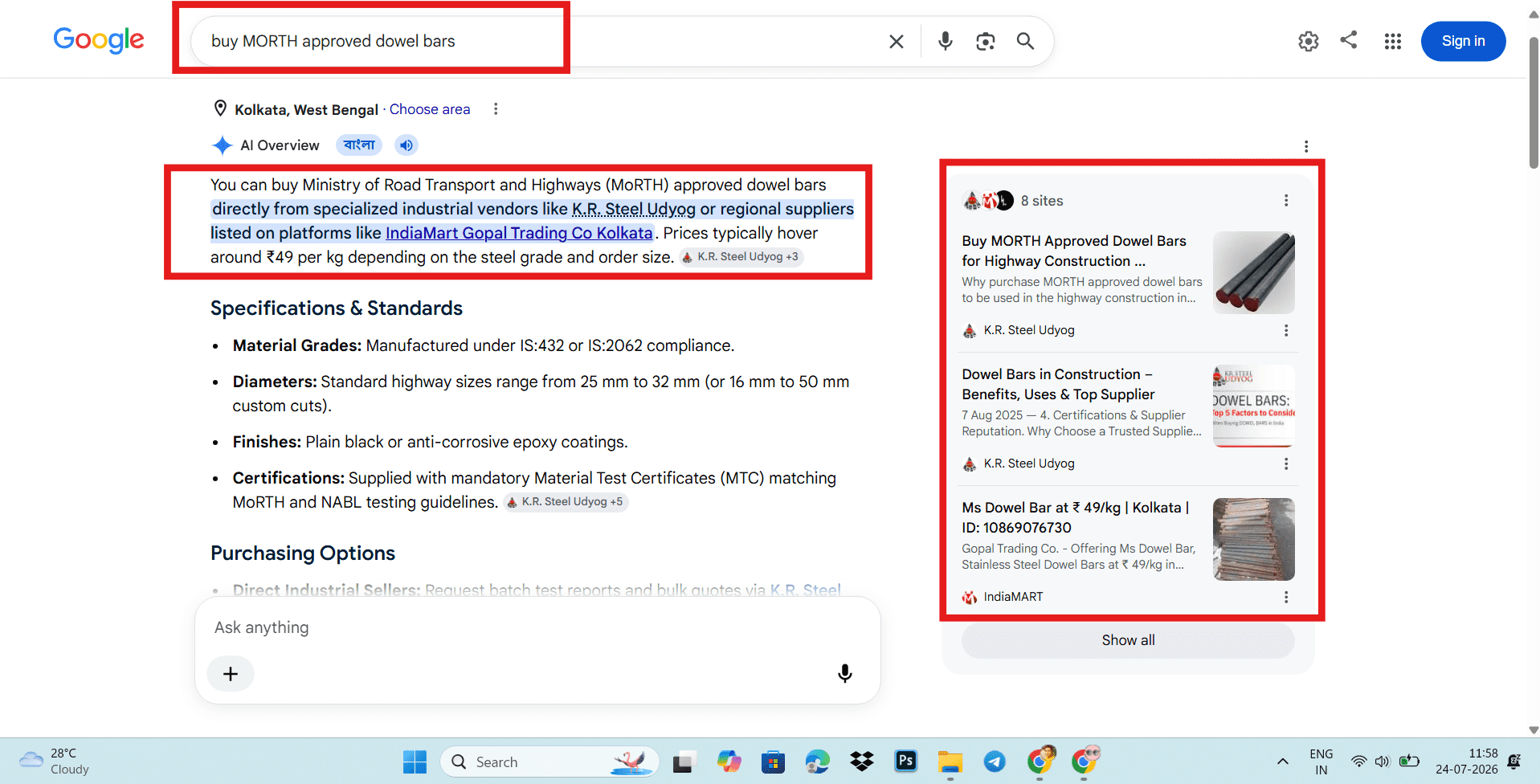
Task: Open options for the IndiaMART source
Action: pos(1286,597)
